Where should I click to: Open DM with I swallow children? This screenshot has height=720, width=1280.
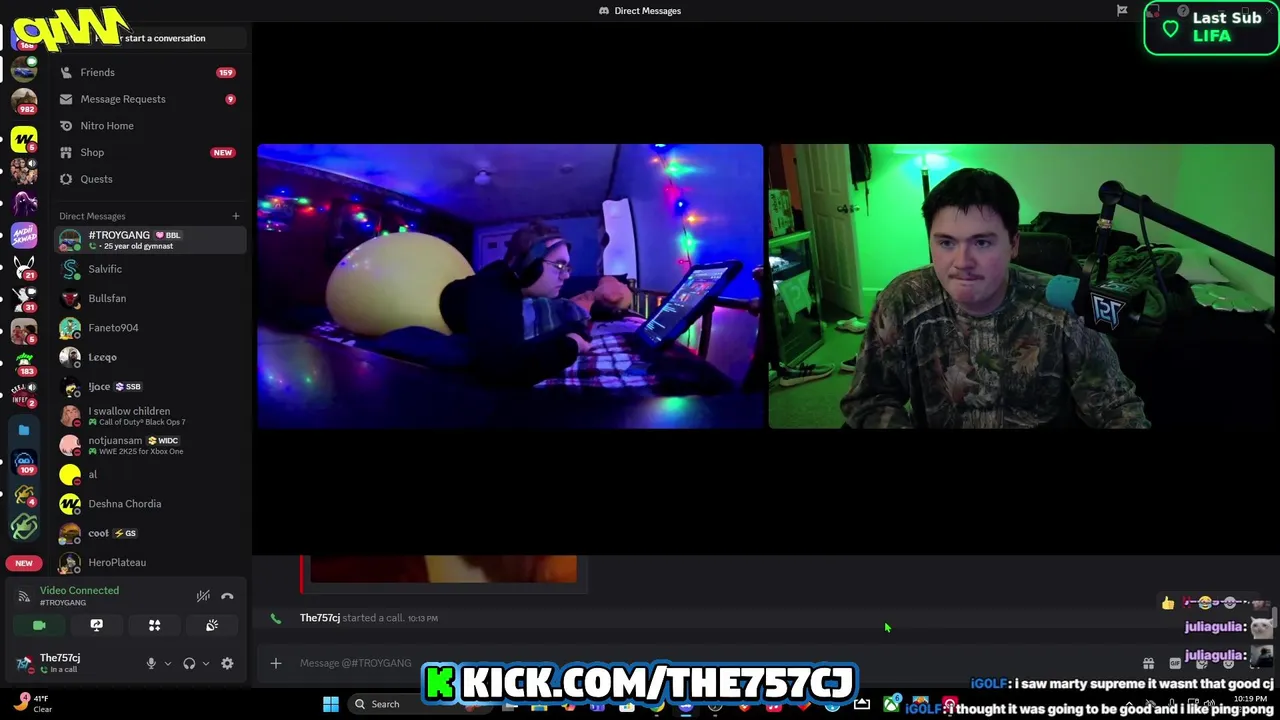[x=150, y=416]
